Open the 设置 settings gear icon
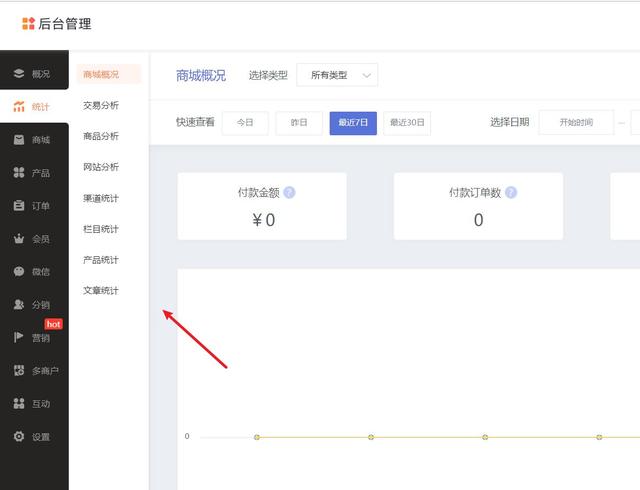Screen dimensions: 640x490 19,437
